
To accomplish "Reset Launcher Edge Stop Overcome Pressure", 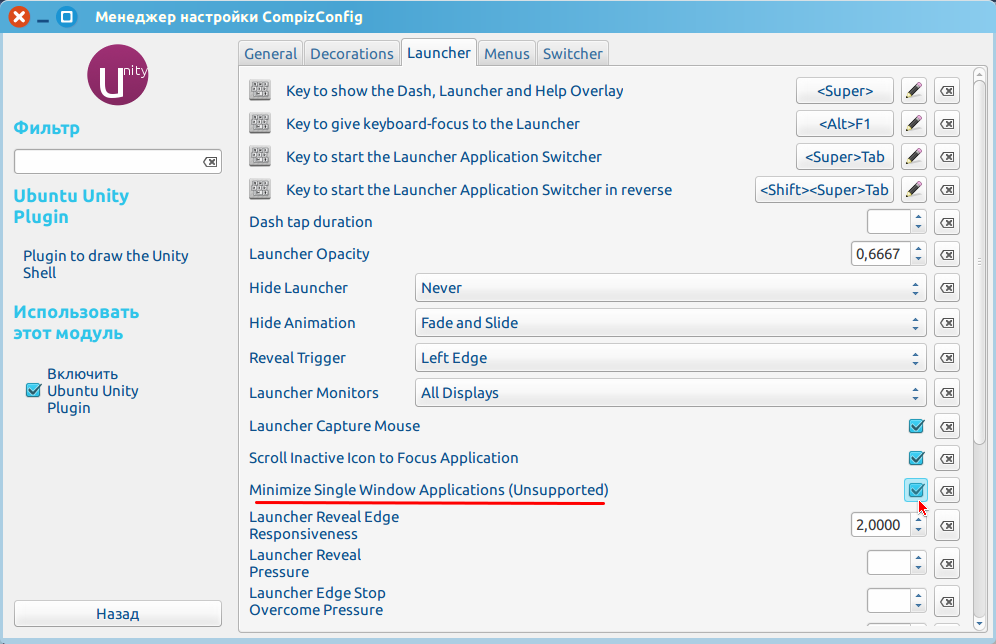I will tap(947, 601).
